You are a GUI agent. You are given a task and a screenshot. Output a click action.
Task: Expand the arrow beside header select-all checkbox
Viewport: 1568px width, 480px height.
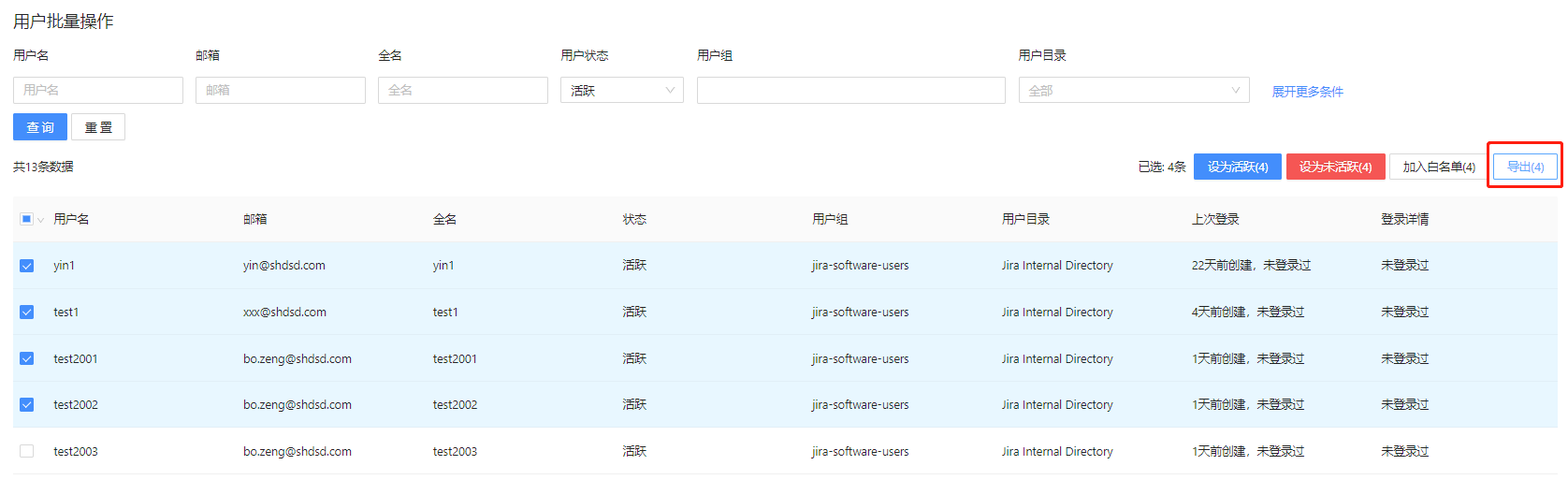pos(41,220)
